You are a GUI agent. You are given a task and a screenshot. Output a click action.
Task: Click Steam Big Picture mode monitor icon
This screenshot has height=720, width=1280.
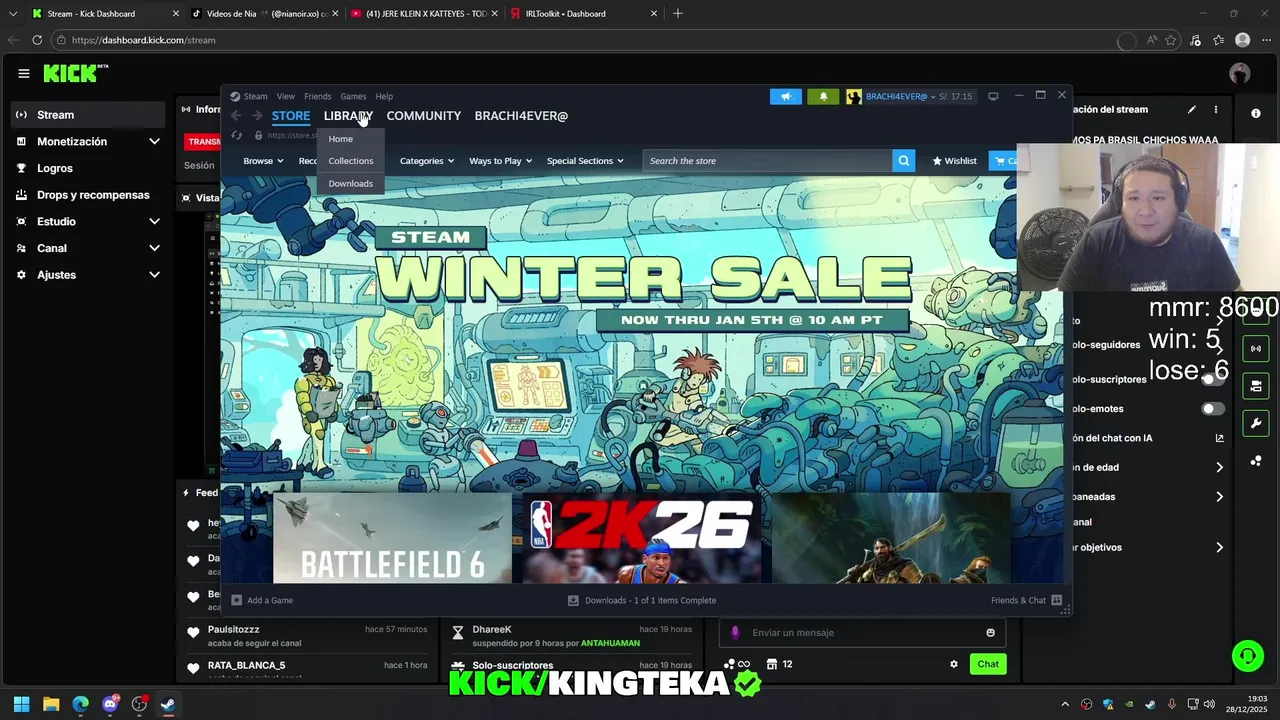click(993, 97)
